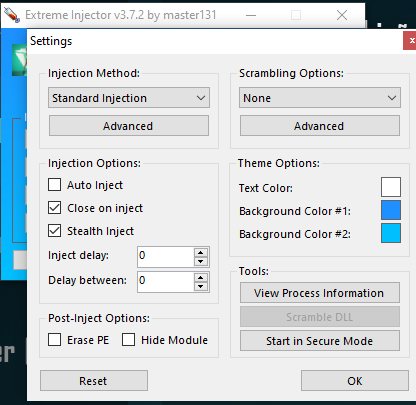This screenshot has width=416, height=405.
Task: Click Advanced under Scrambling Options
Action: (320, 126)
